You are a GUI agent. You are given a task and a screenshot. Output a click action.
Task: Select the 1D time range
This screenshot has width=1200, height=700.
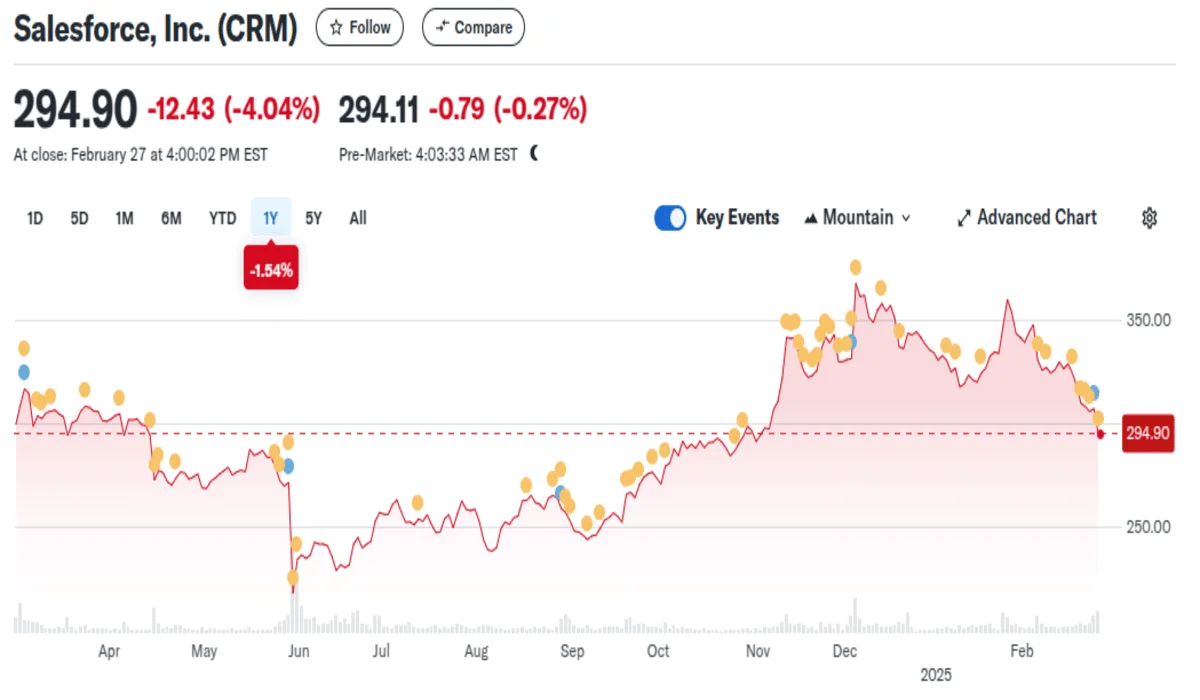(35, 218)
